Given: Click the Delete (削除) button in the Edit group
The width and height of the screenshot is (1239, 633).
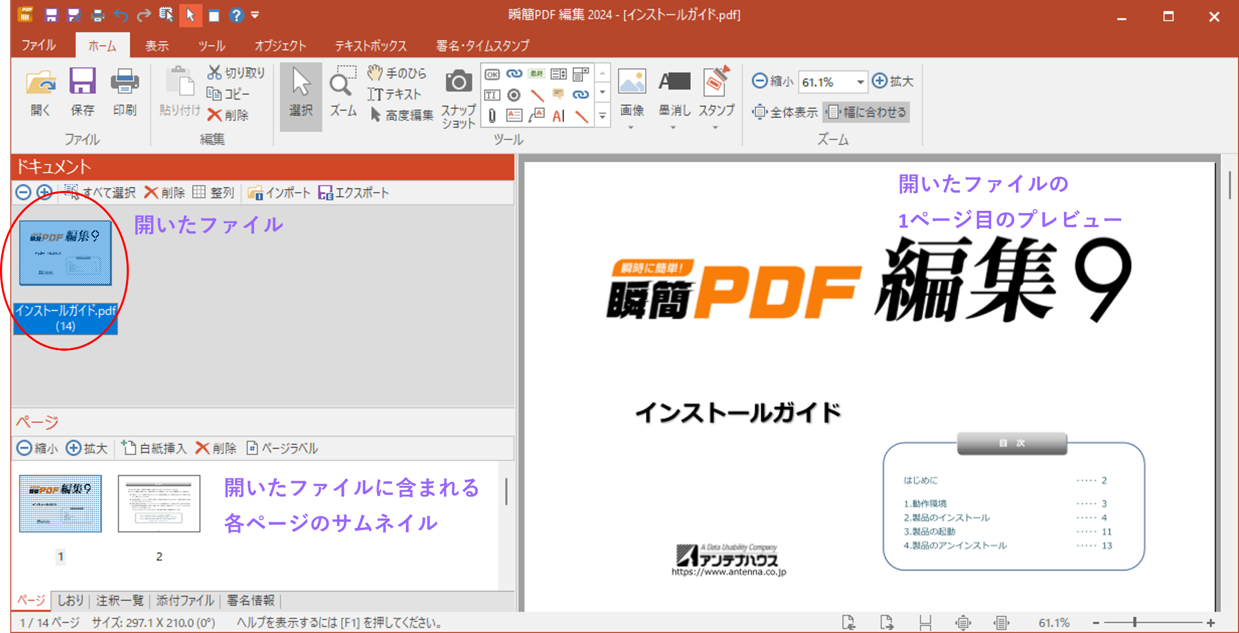Looking at the screenshot, I should point(228,115).
